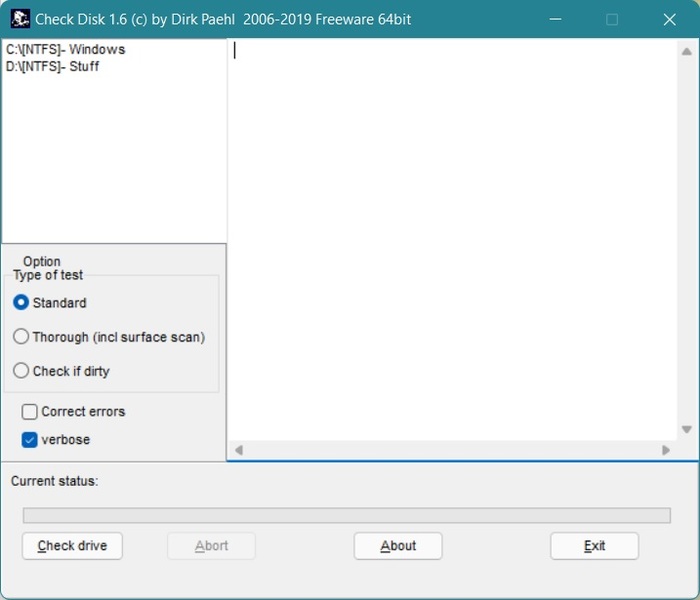Pick the Check if dirty option

21,371
